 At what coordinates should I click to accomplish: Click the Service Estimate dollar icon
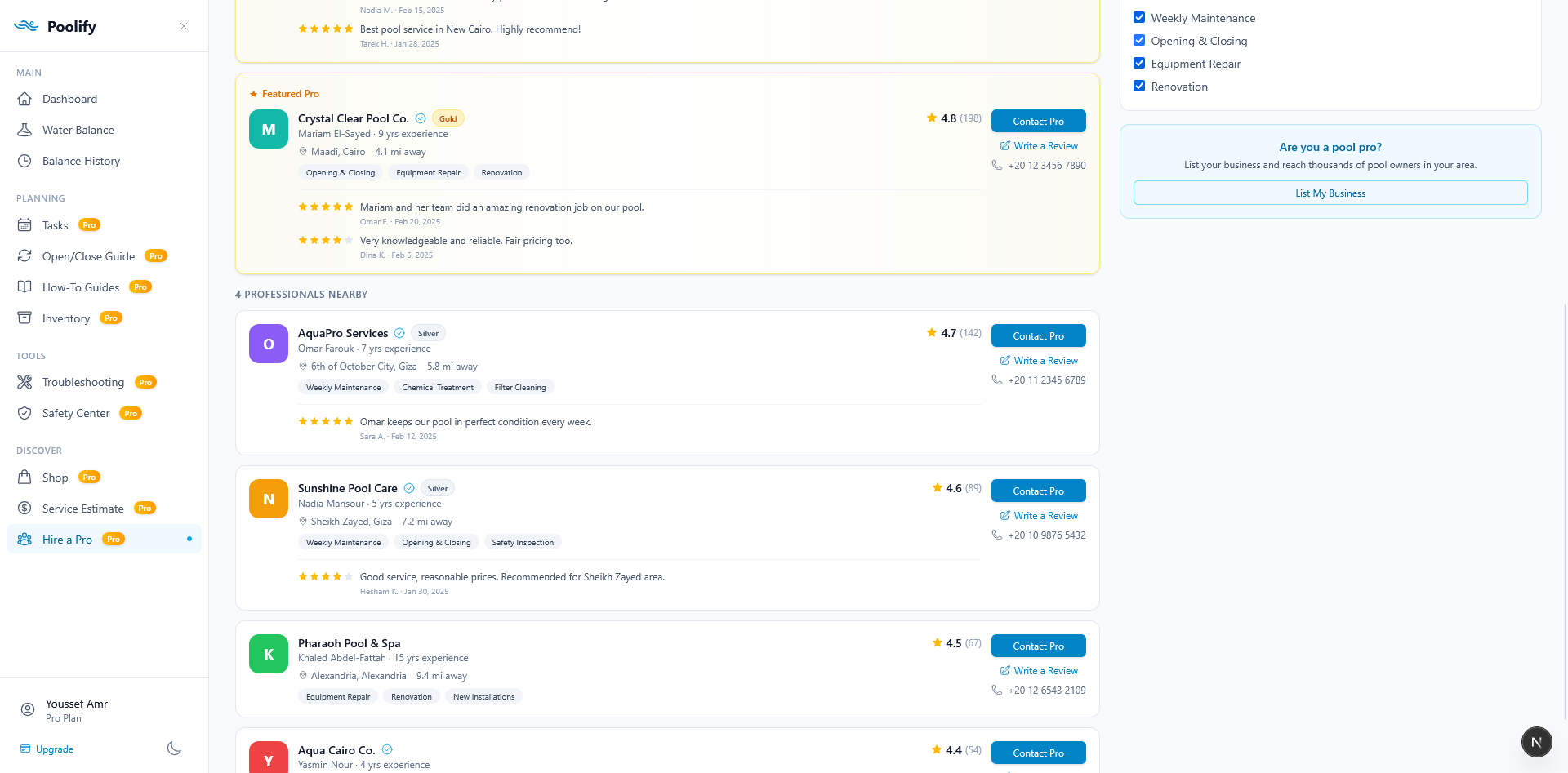point(24,509)
